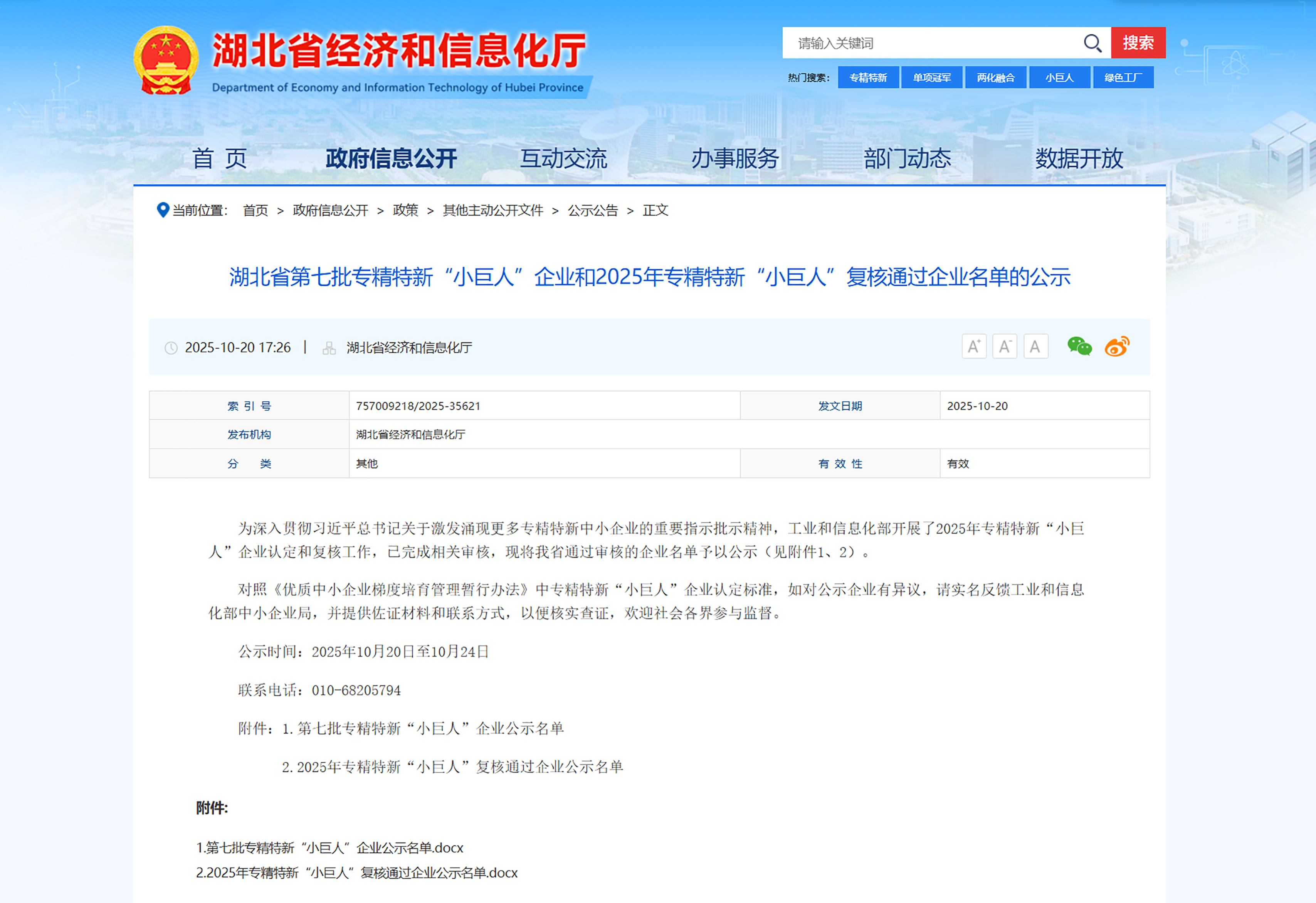Image resolution: width=1316 pixels, height=903 pixels.
Task: Go to 首页 via the breadcrumb trail
Action: click(255, 210)
